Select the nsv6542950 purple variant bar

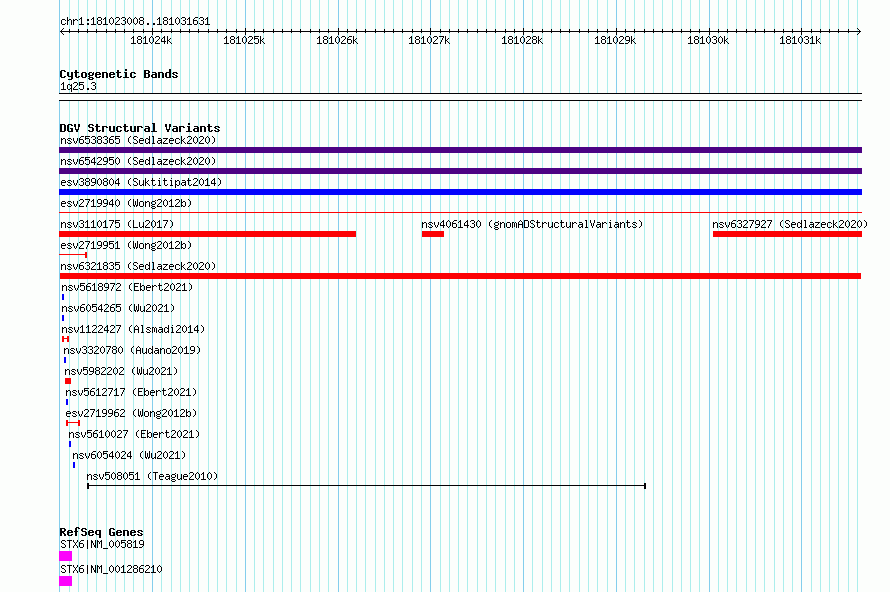[x=460, y=171]
